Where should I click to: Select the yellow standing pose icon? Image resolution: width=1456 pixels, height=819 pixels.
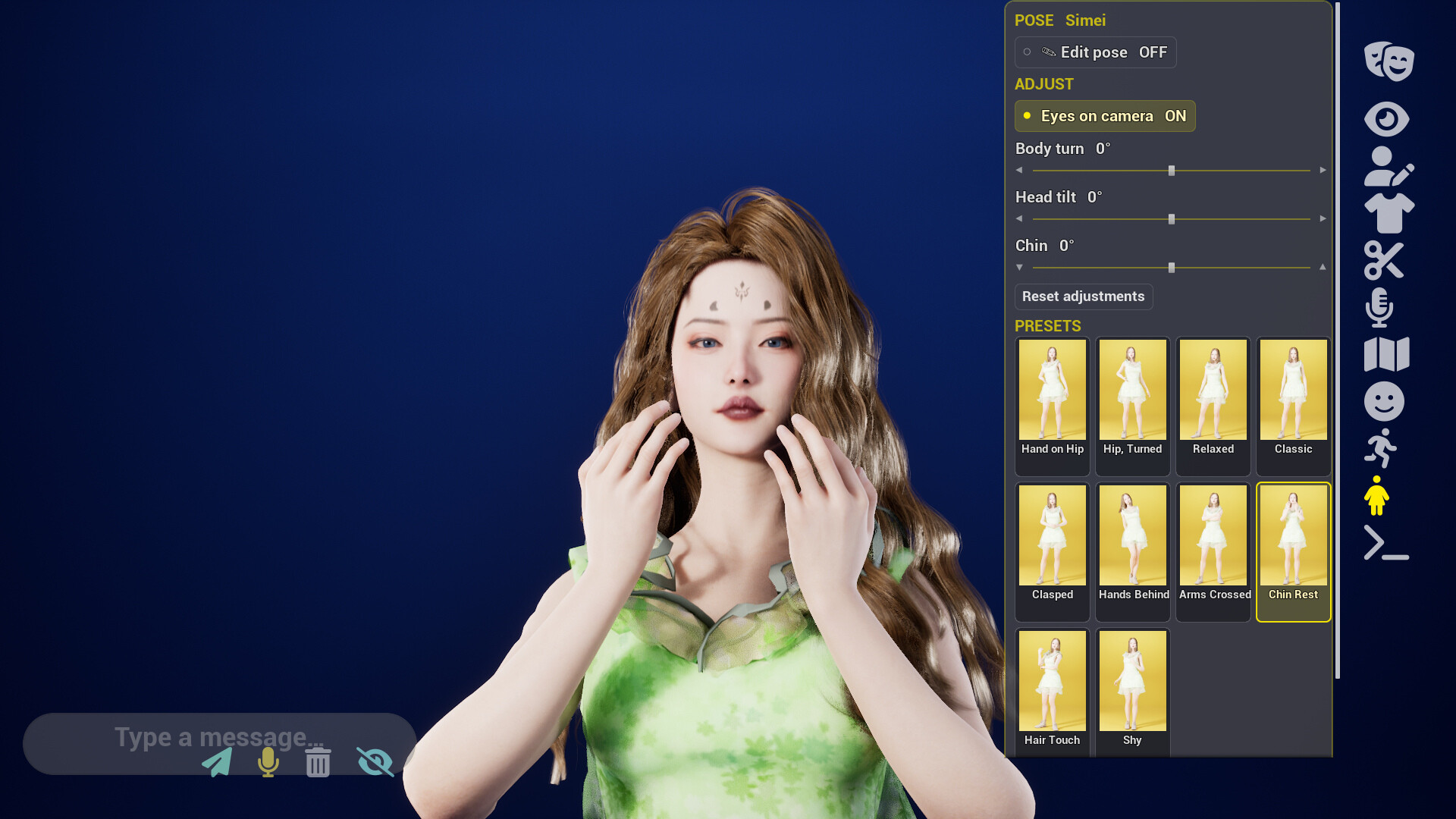[x=1376, y=496]
